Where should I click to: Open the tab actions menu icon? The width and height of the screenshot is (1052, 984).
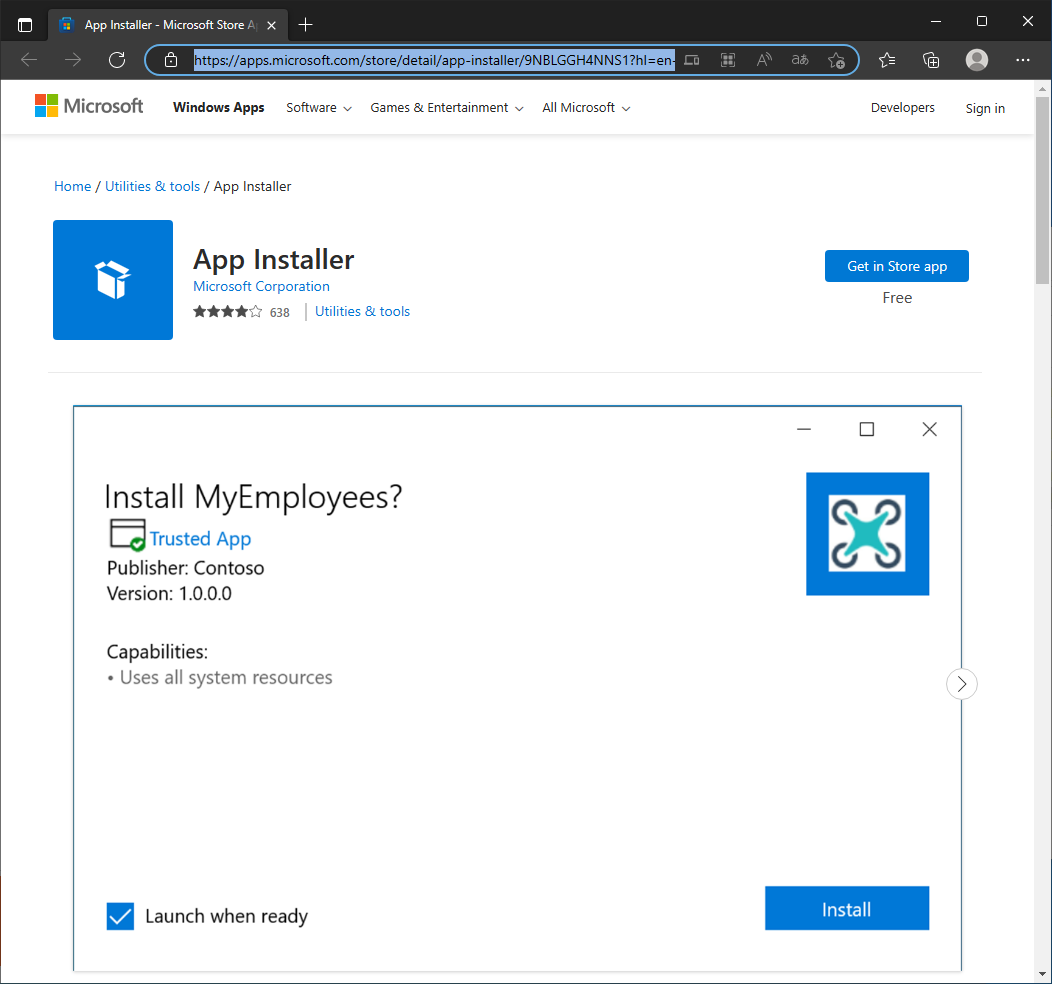coord(25,25)
